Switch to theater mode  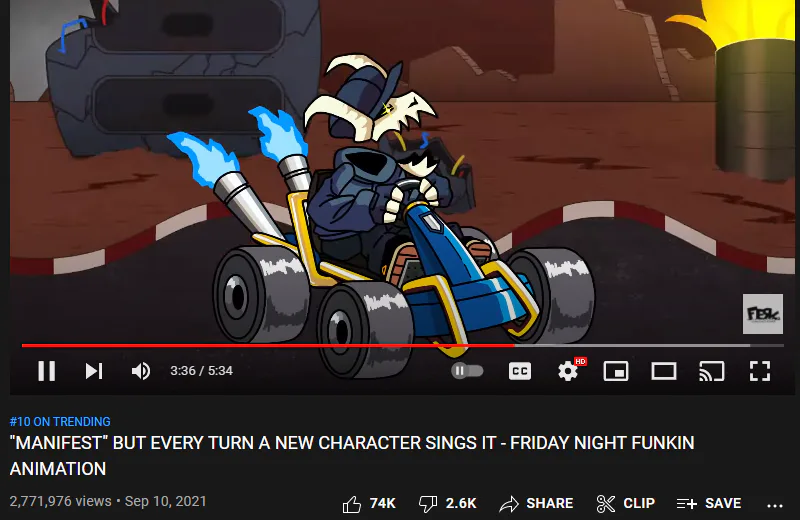(664, 371)
